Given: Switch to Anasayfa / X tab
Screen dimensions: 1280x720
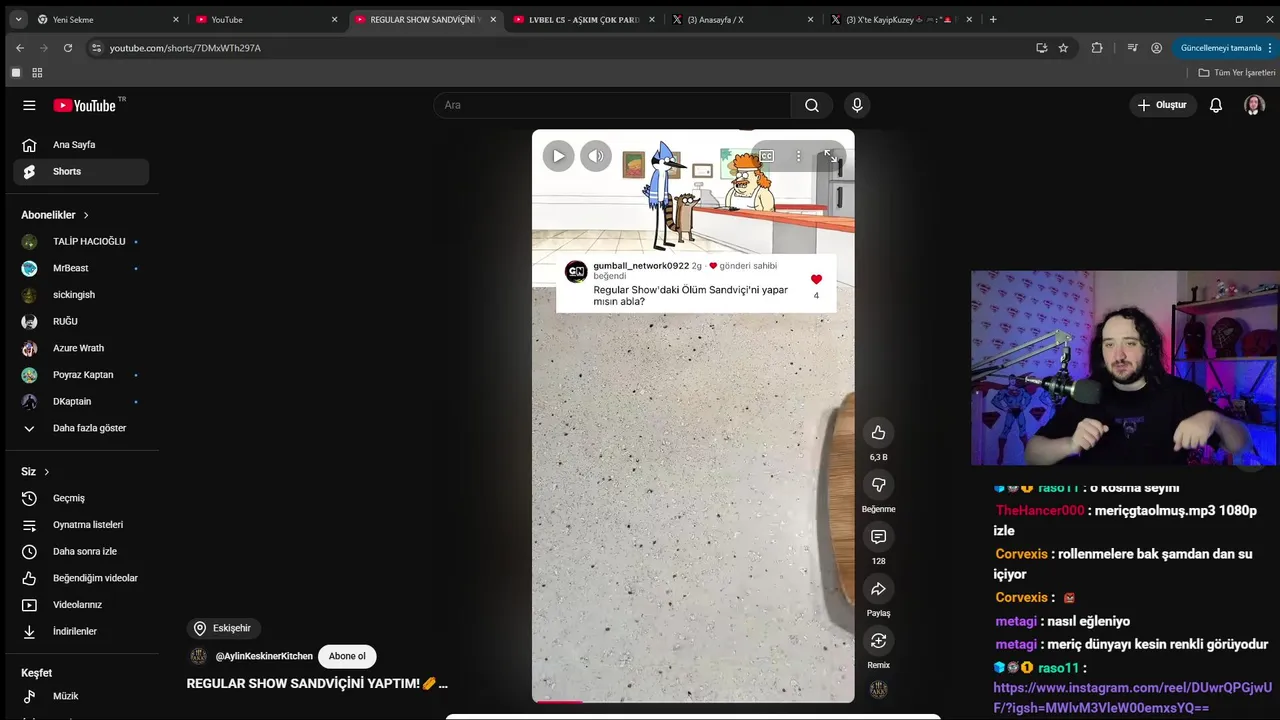Looking at the screenshot, I should (743, 19).
